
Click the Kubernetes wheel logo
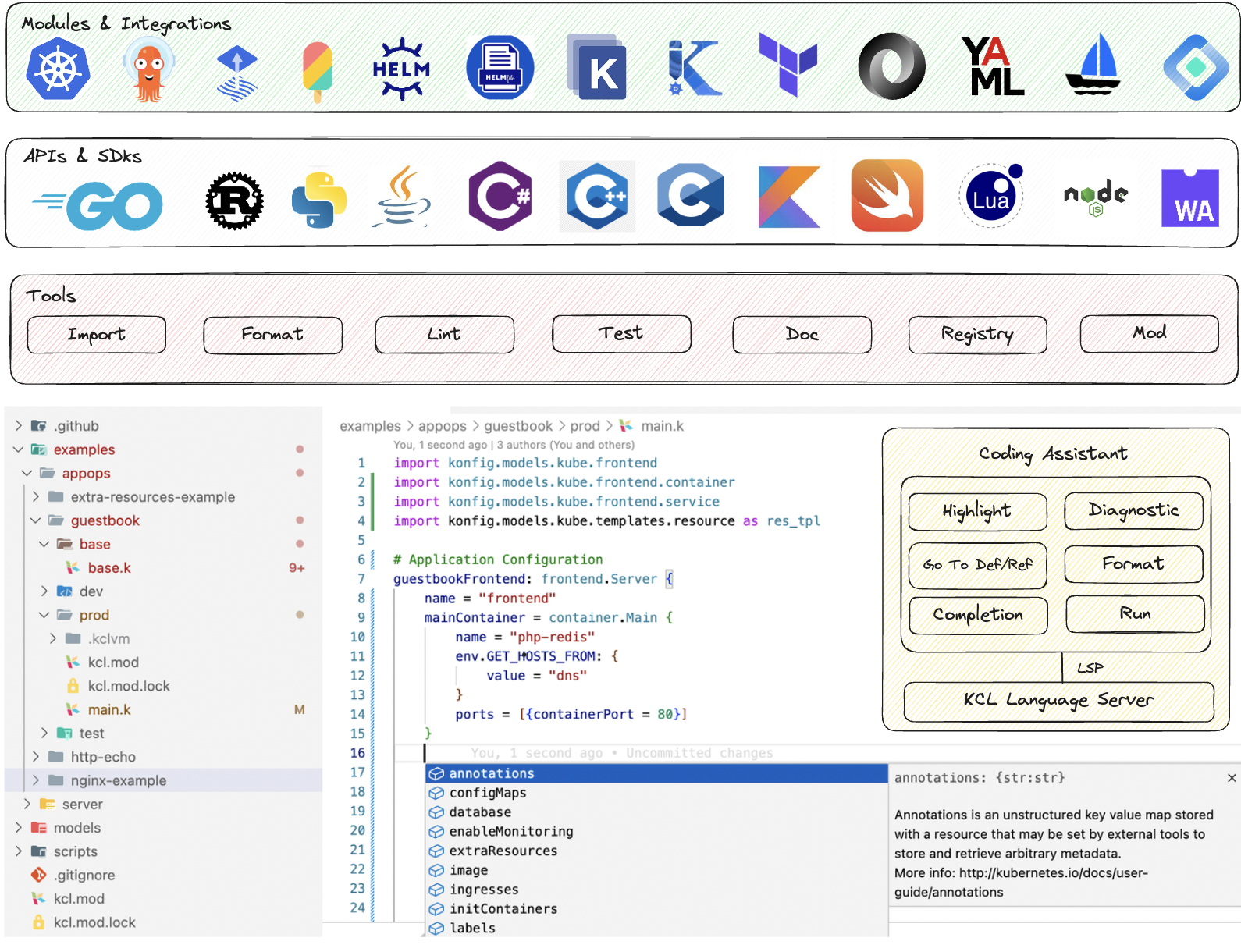(58, 69)
